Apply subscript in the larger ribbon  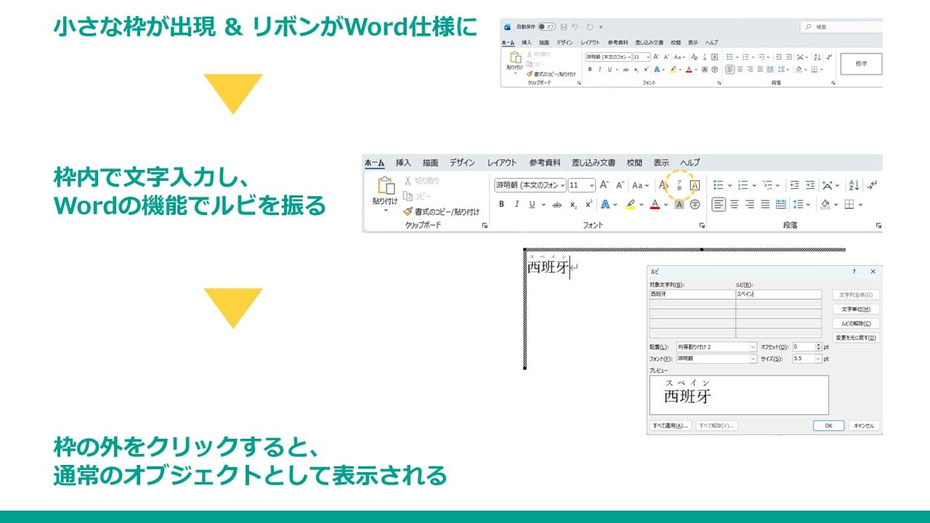coord(573,205)
